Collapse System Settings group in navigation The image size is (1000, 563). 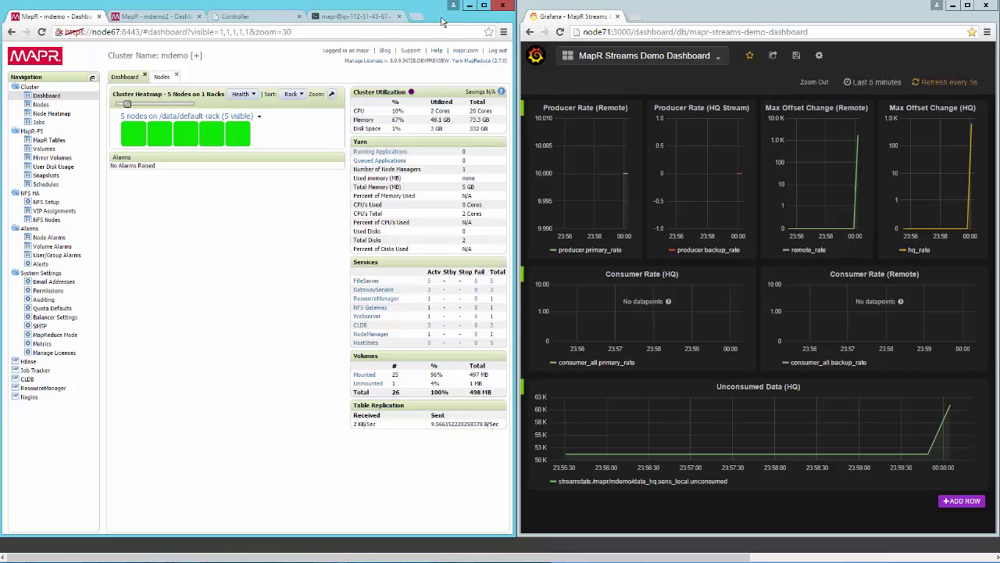point(15,273)
